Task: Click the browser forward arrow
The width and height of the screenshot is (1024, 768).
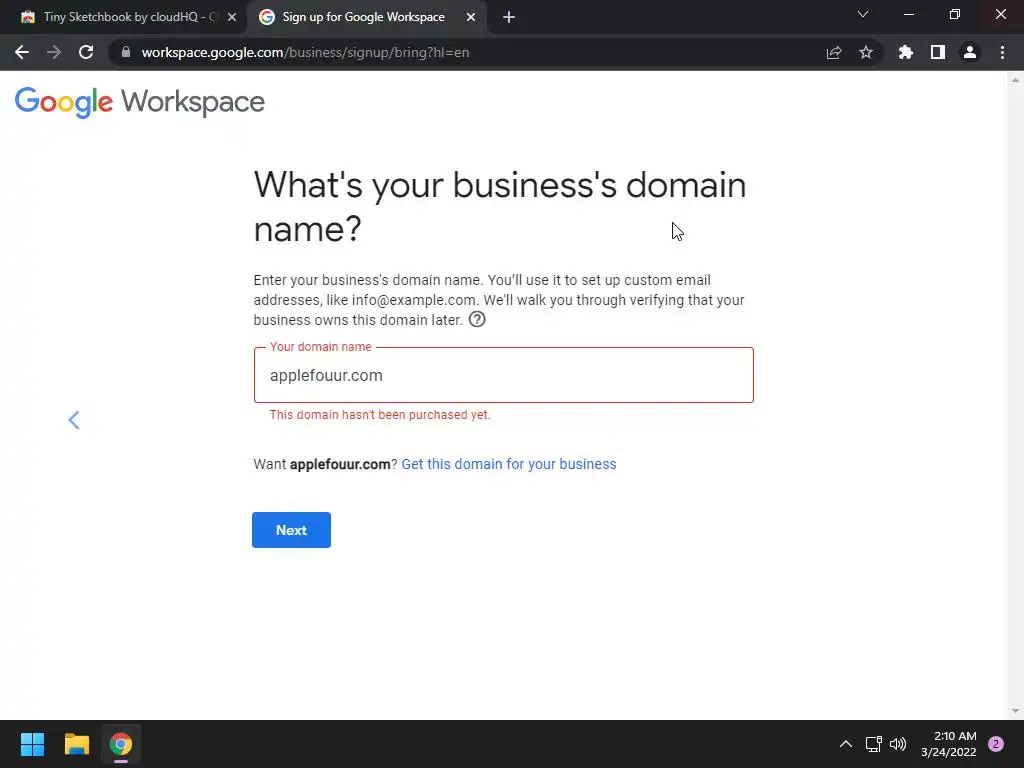Action: click(54, 52)
